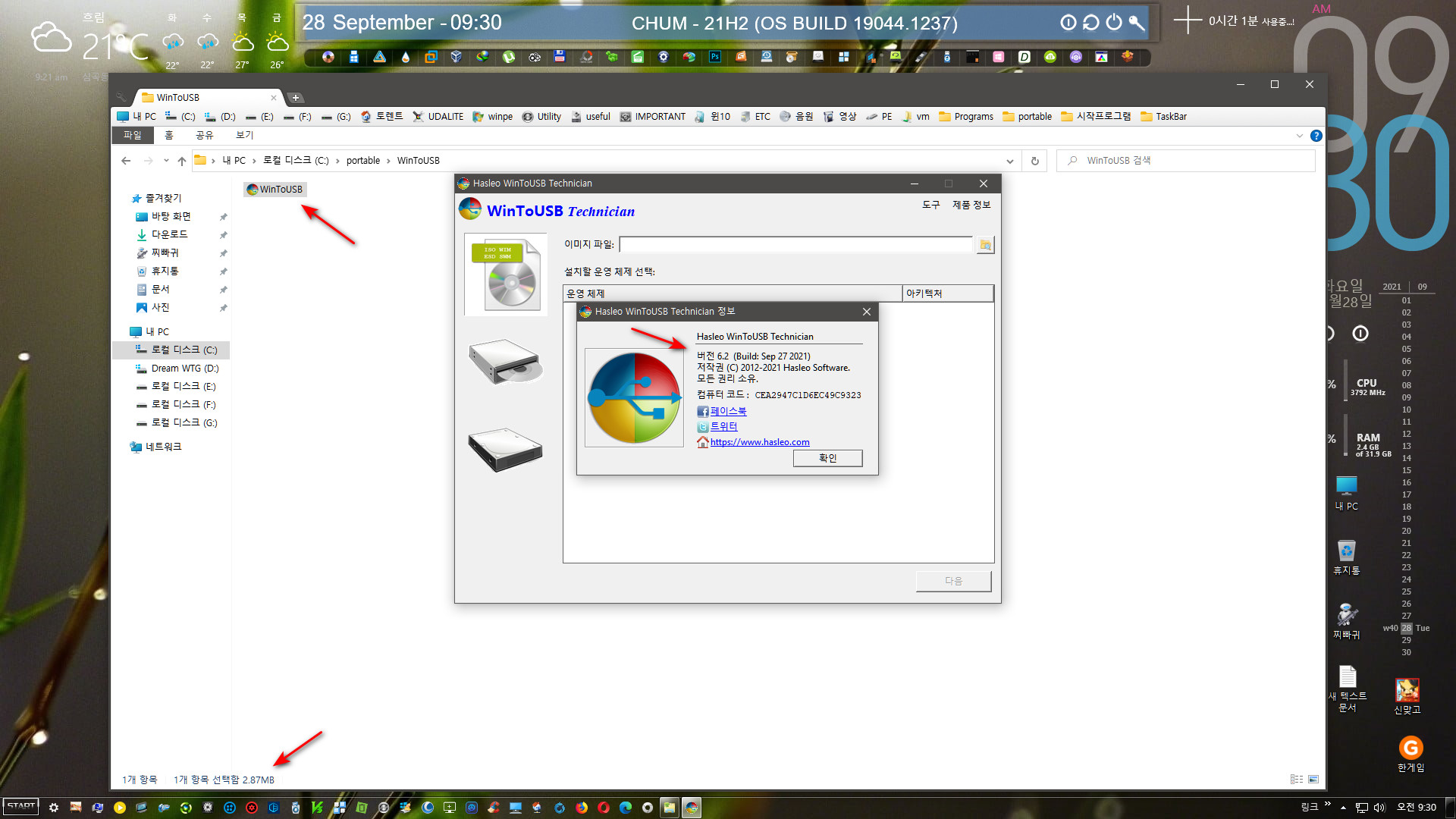Viewport: 1456px width, 819px height.
Task: Launch uTorrent from the top dock
Action: [508, 57]
